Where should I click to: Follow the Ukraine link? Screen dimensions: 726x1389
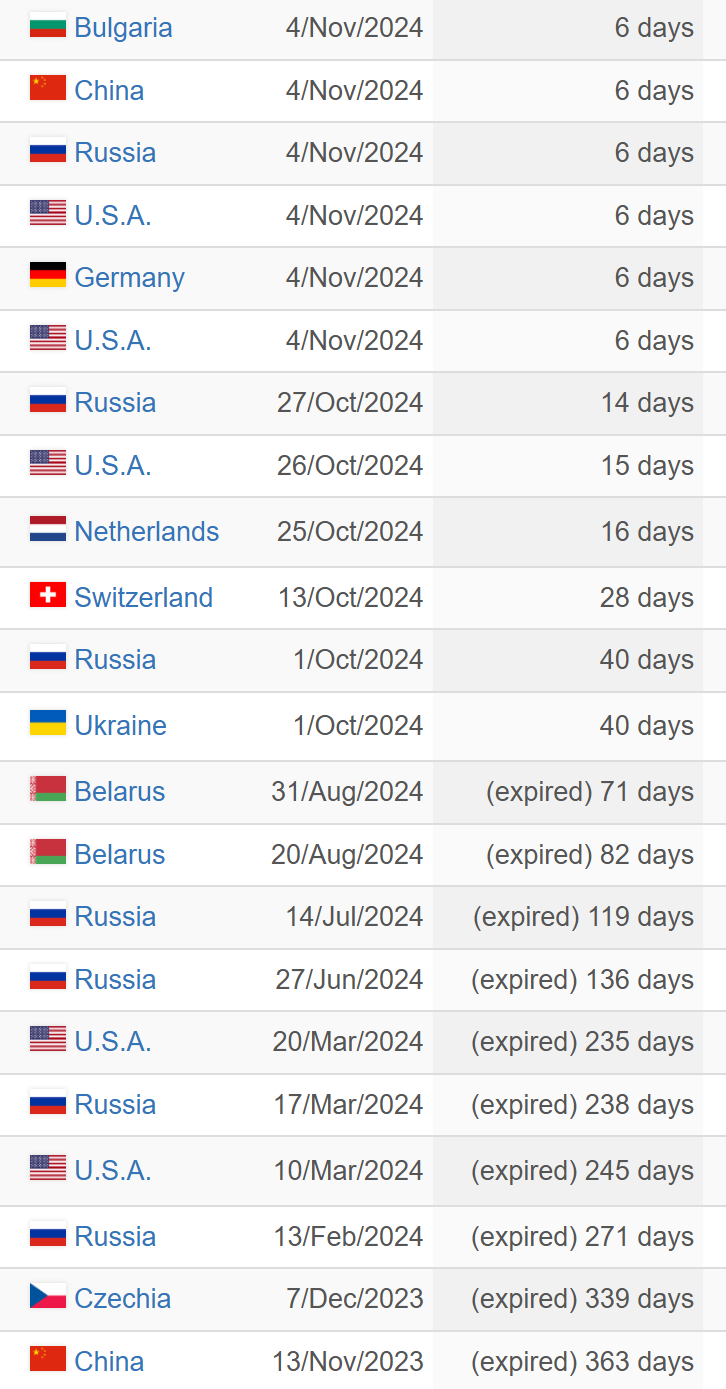[x=121, y=725]
